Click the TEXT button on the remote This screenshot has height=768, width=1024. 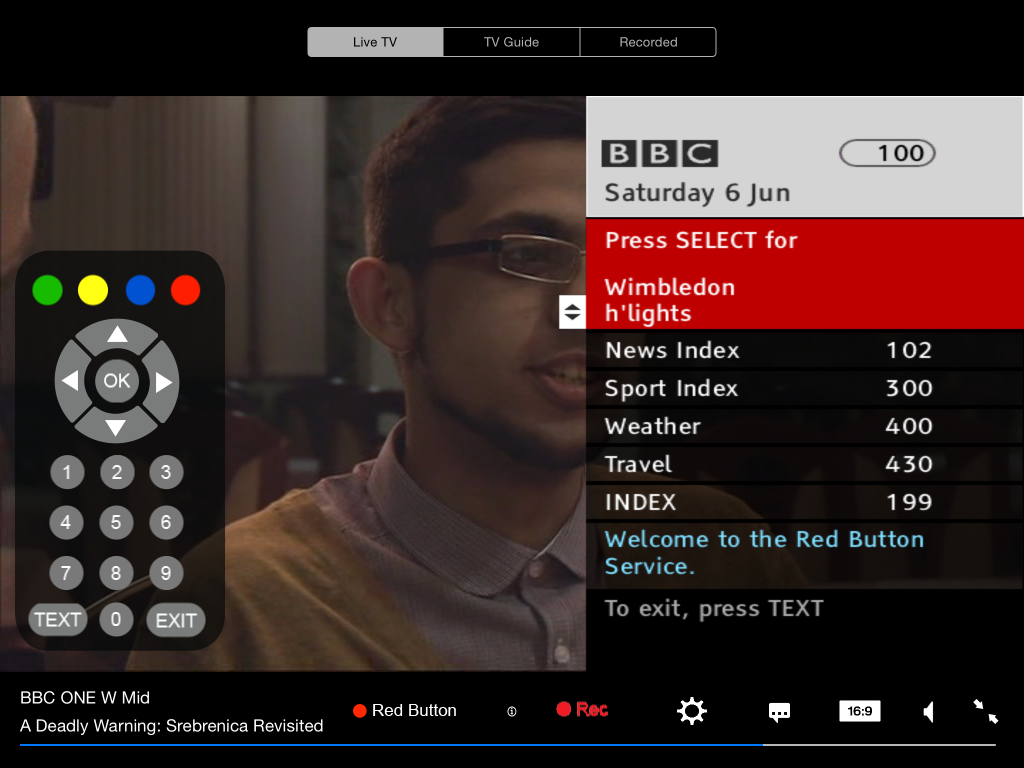pos(57,619)
